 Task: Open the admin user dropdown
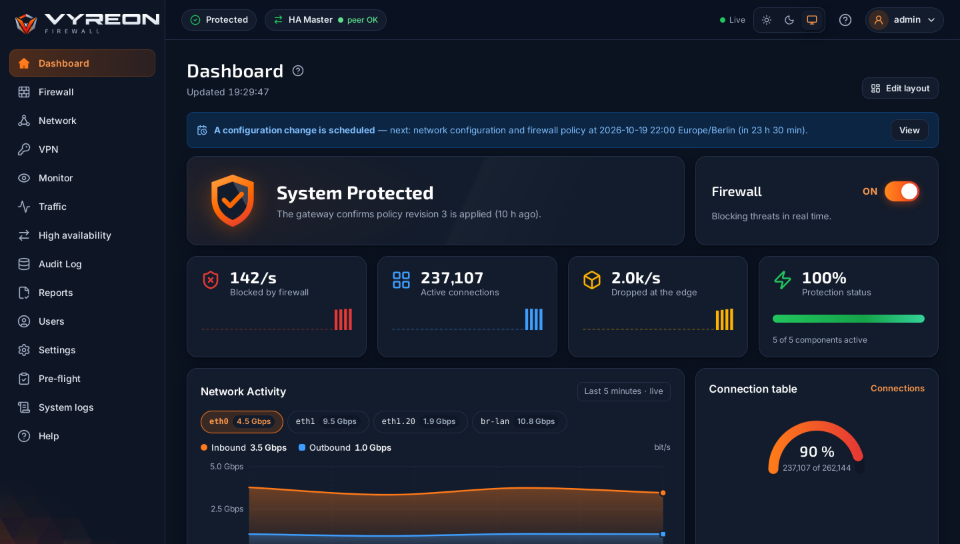coord(904,20)
